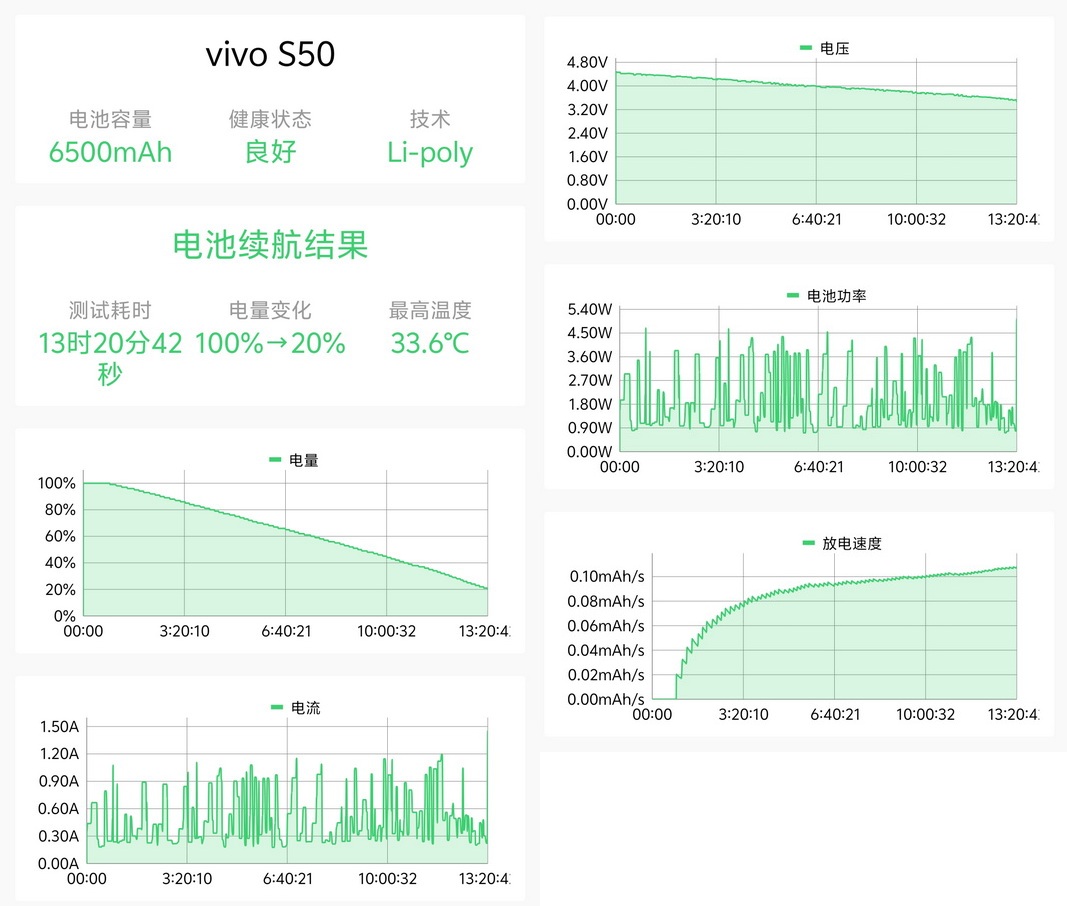The height and width of the screenshot is (906, 1067).
Task: Toggle the 电流 chart legend marker
Action: click(276, 707)
